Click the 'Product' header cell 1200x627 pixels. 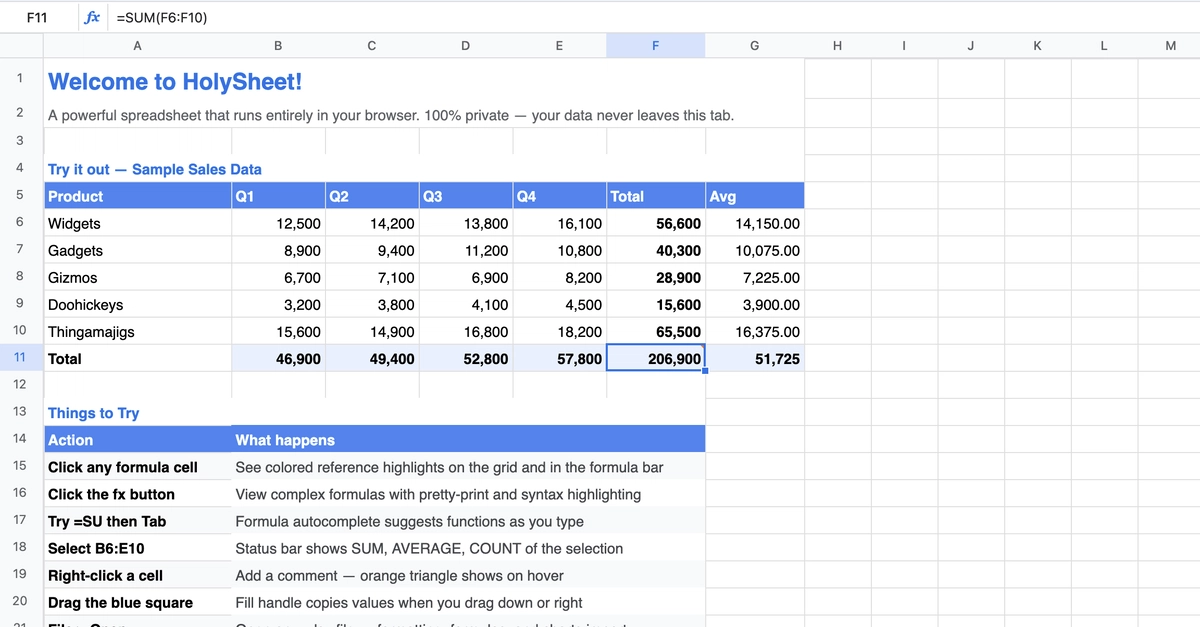click(x=138, y=196)
